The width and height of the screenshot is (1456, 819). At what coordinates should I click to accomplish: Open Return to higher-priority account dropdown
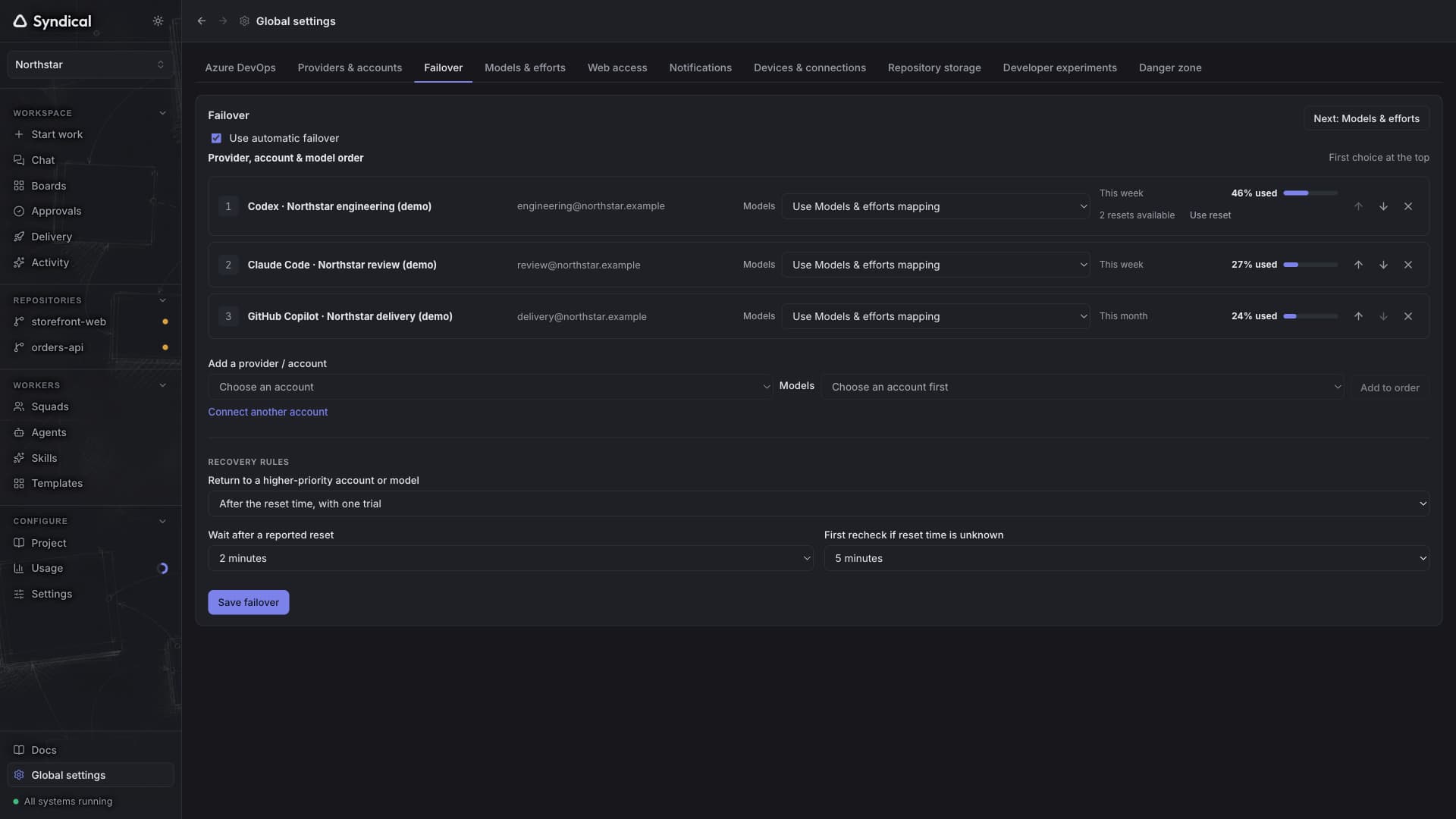[818, 504]
